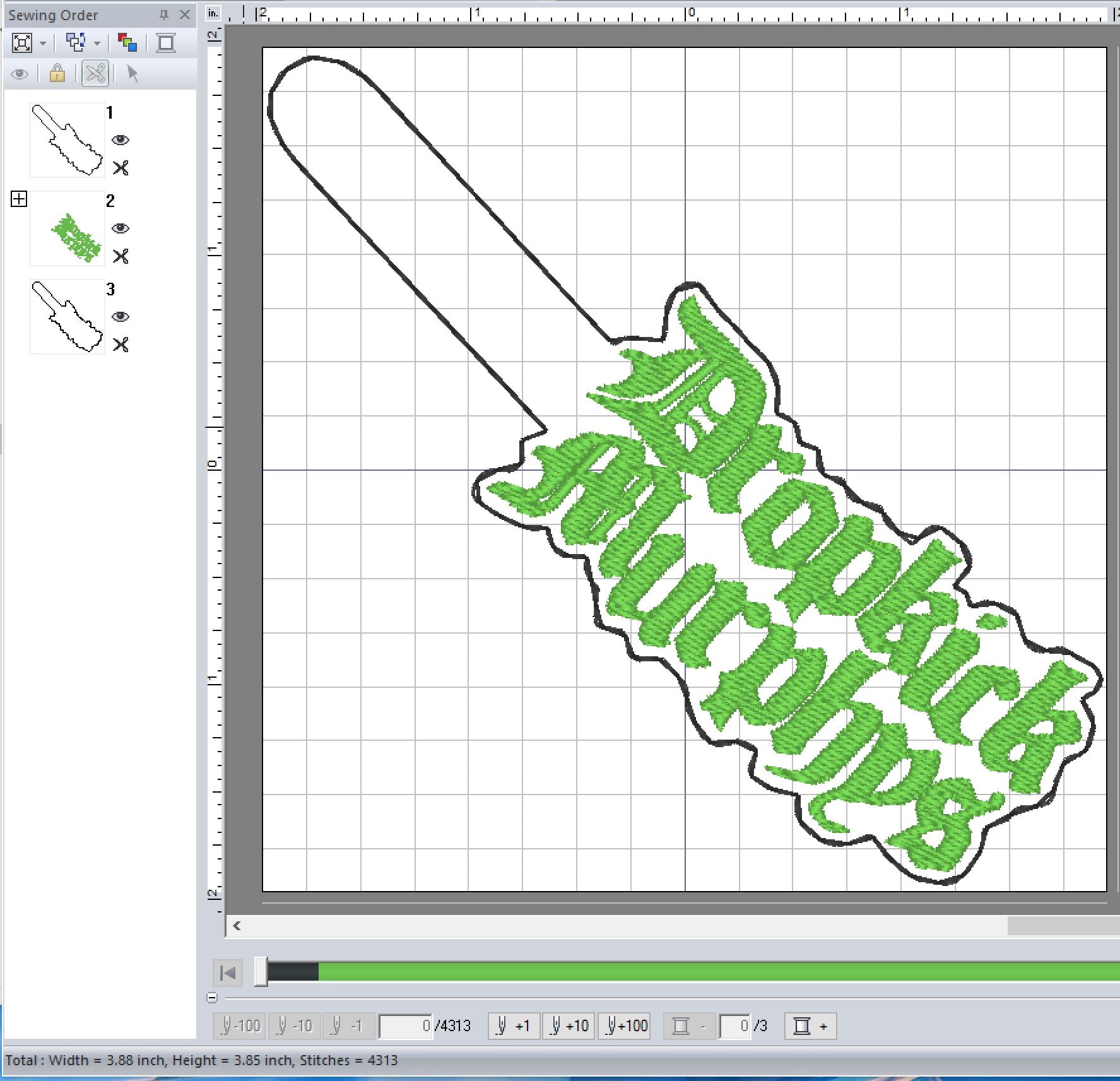The height and width of the screenshot is (1081, 1120).
Task: Click the stitch simulator slider handle
Action: (261, 972)
